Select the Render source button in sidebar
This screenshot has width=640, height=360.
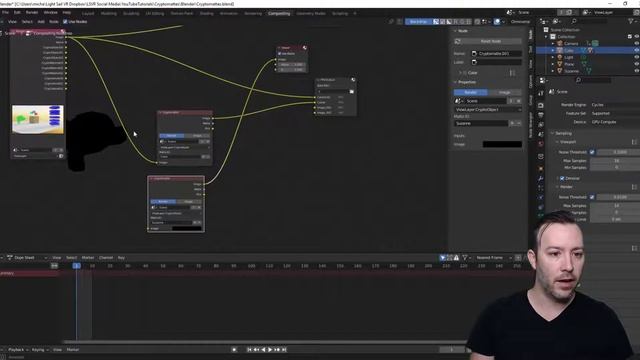point(471,92)
